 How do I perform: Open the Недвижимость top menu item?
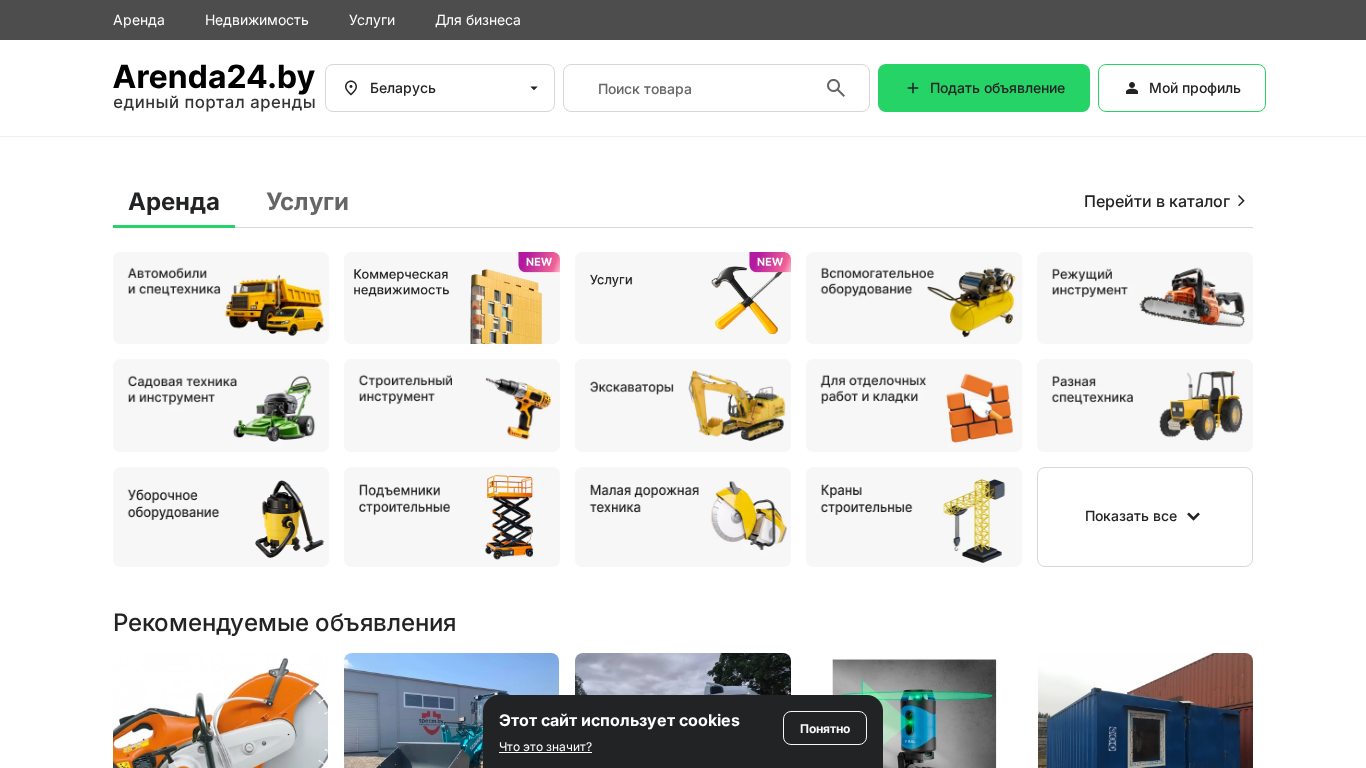coord(257,20)
